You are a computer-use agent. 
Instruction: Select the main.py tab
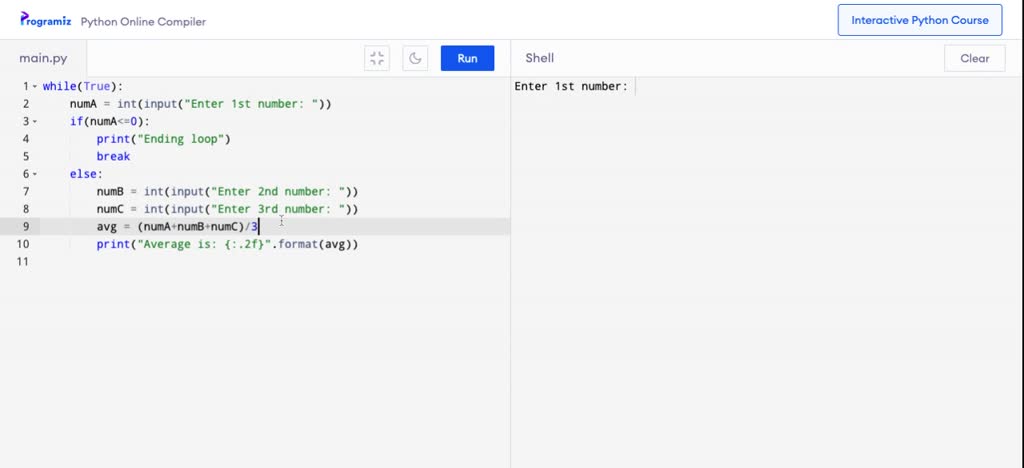(43, 58)
